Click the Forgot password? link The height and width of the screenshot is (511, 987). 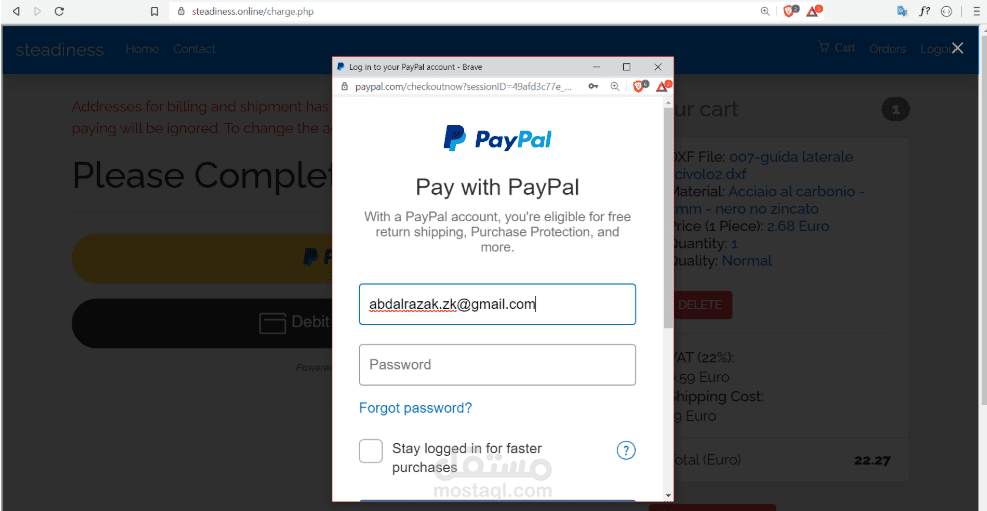[415, 408]
